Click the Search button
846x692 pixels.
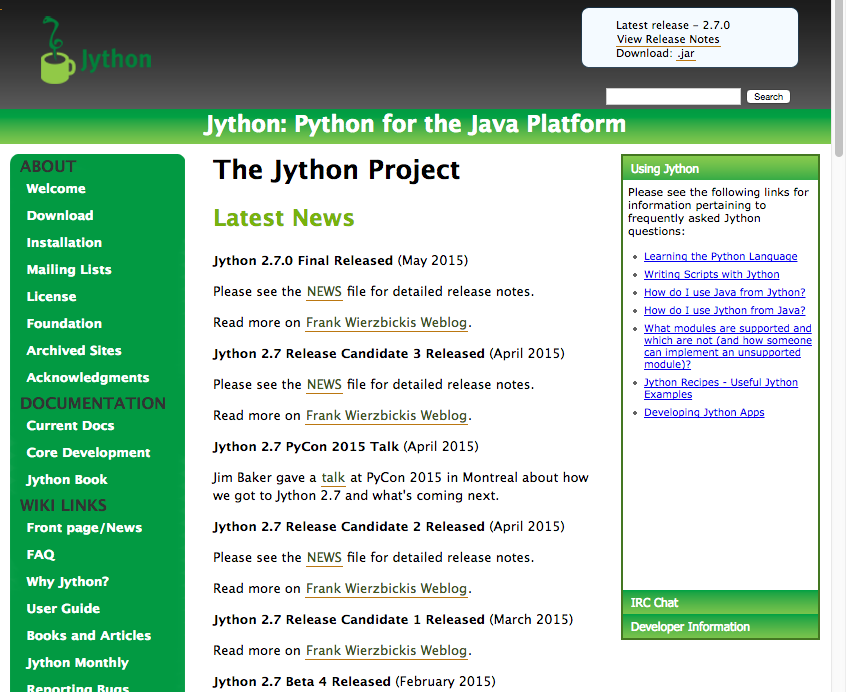(768, 97)
